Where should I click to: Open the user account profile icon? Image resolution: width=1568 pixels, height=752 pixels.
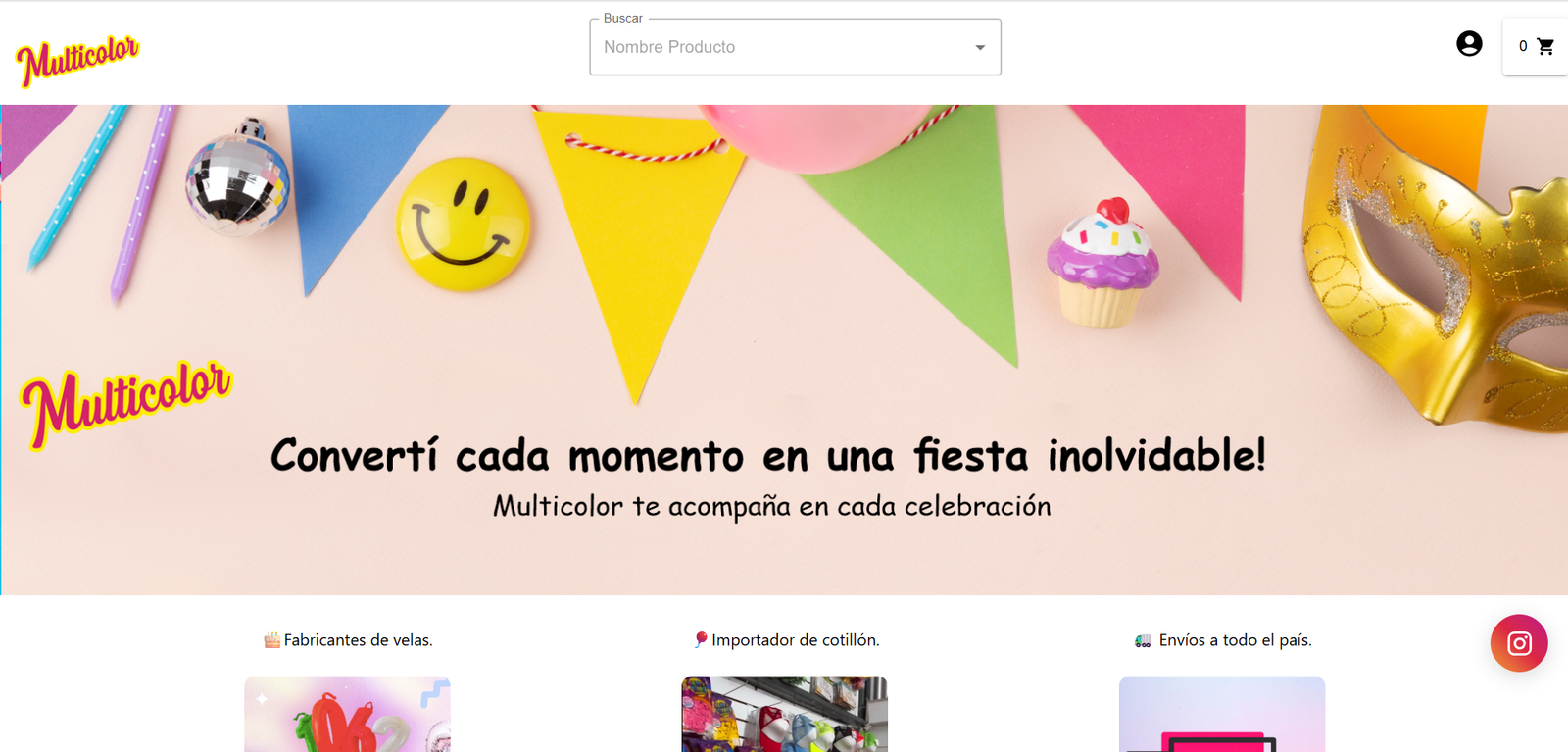(x=1468, y=44)
